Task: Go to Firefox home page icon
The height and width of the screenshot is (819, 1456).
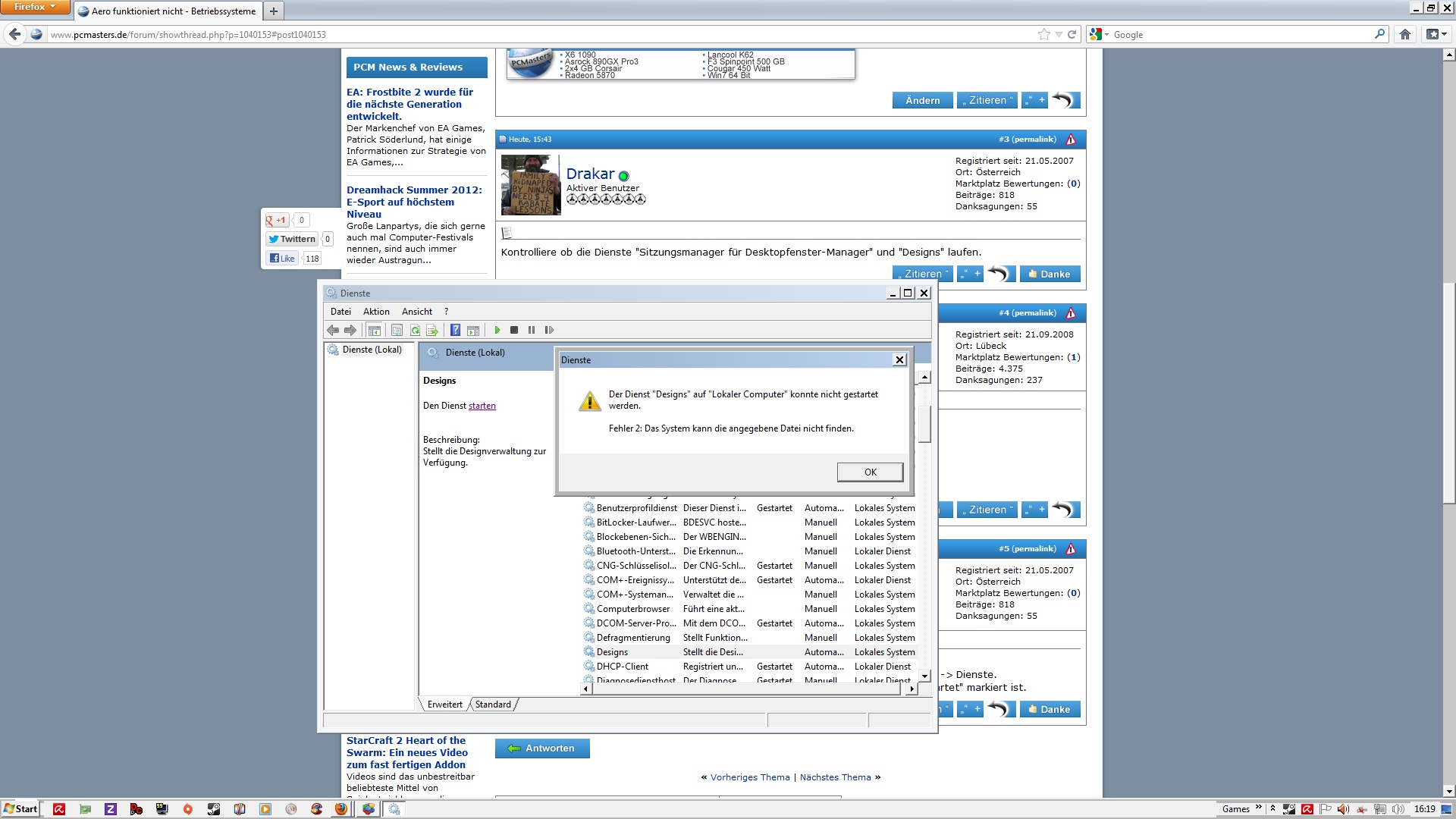Action: pos(1405,34)
